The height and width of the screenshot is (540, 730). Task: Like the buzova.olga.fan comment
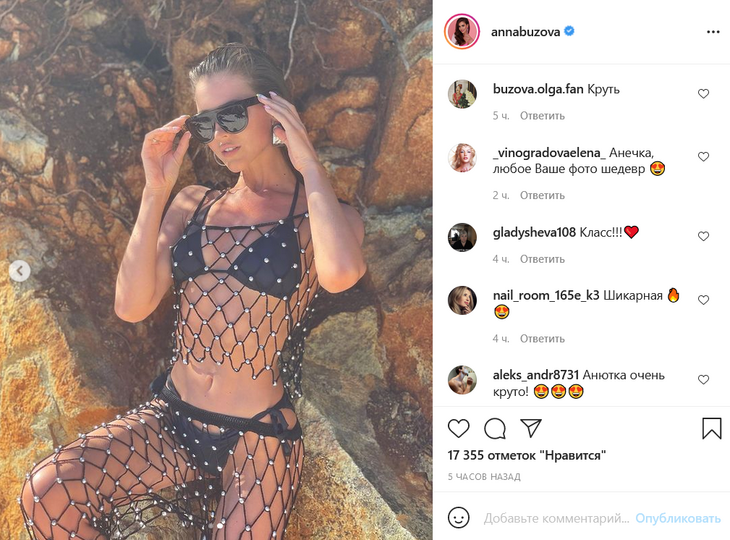click(x=703, y=94)
